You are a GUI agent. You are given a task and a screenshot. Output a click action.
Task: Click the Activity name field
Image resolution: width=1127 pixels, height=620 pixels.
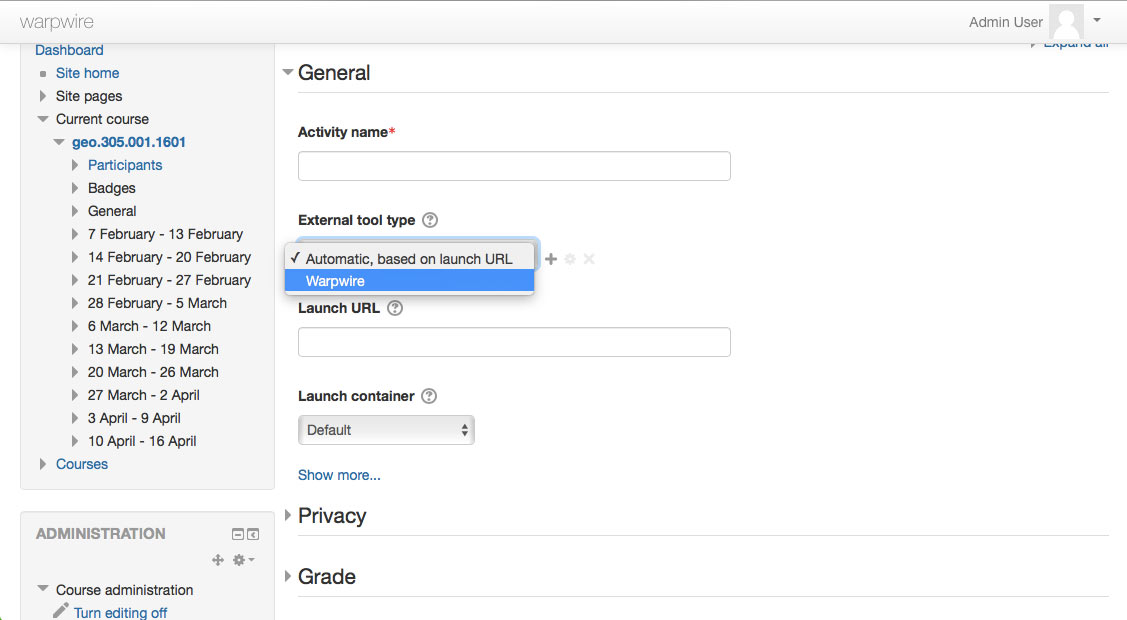point(514,166)
